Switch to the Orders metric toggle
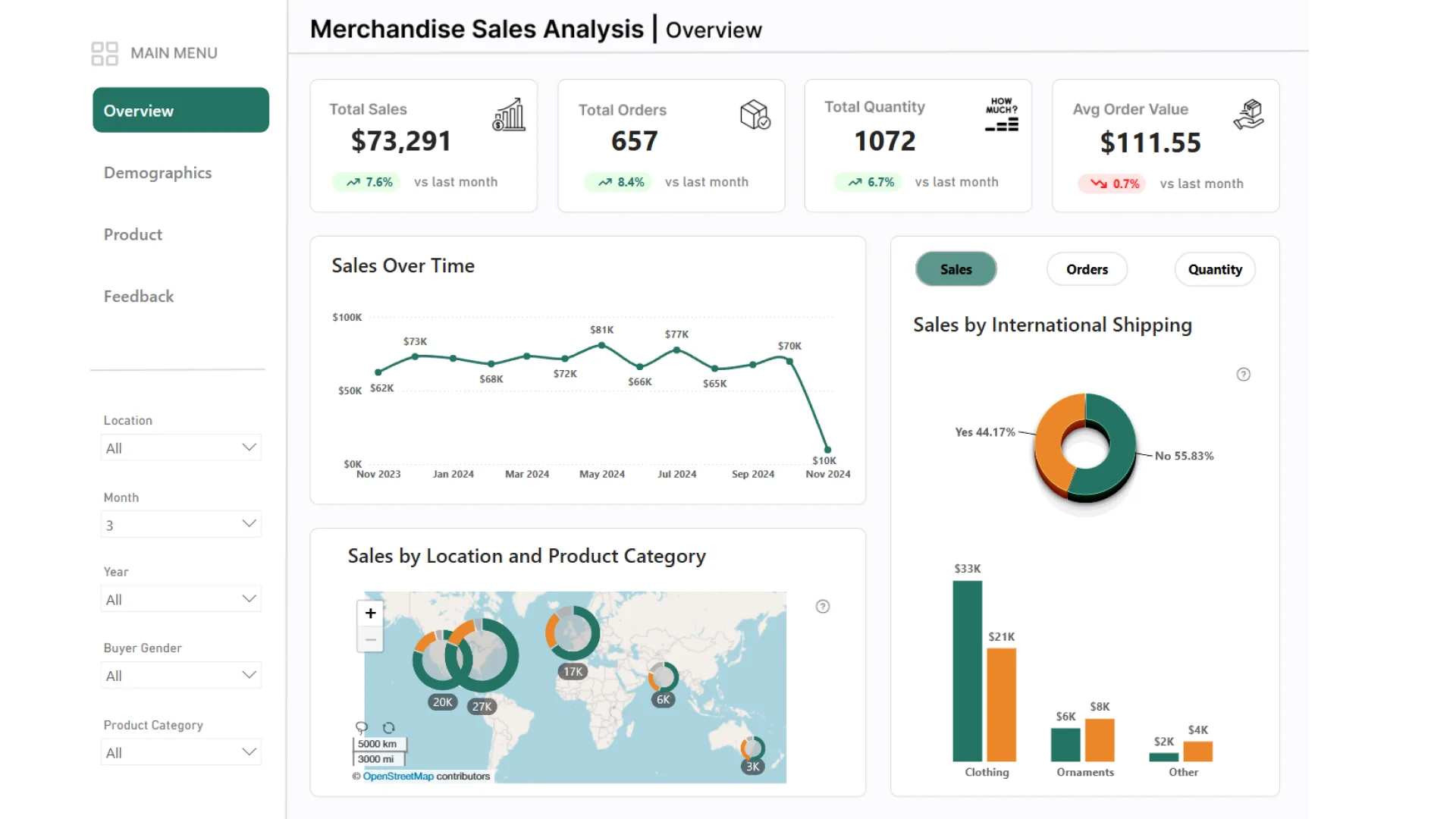 pyautogui.click(x=1087, y=269)
